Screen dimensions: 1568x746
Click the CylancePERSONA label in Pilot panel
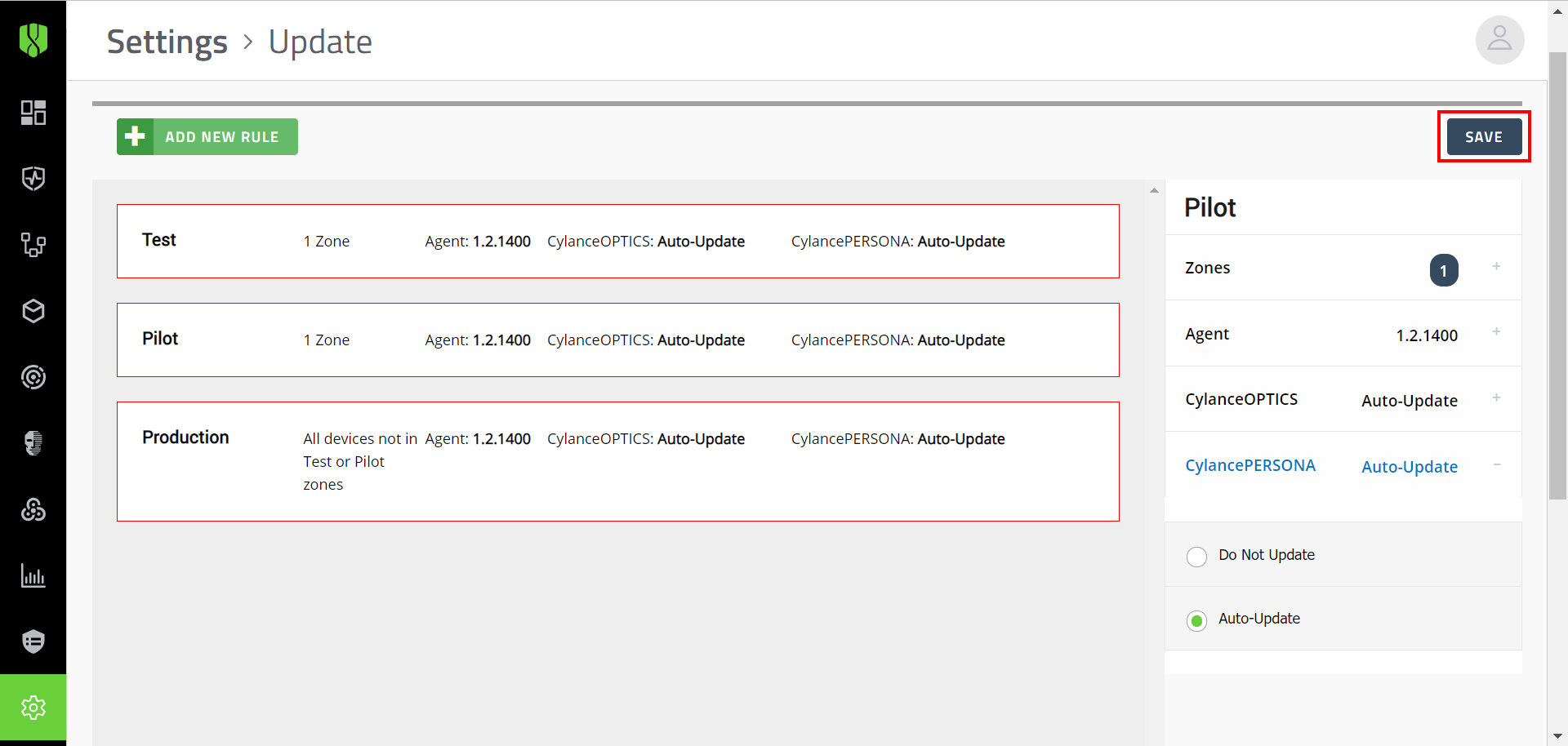pyautogui.click(x=1249, y=465)
